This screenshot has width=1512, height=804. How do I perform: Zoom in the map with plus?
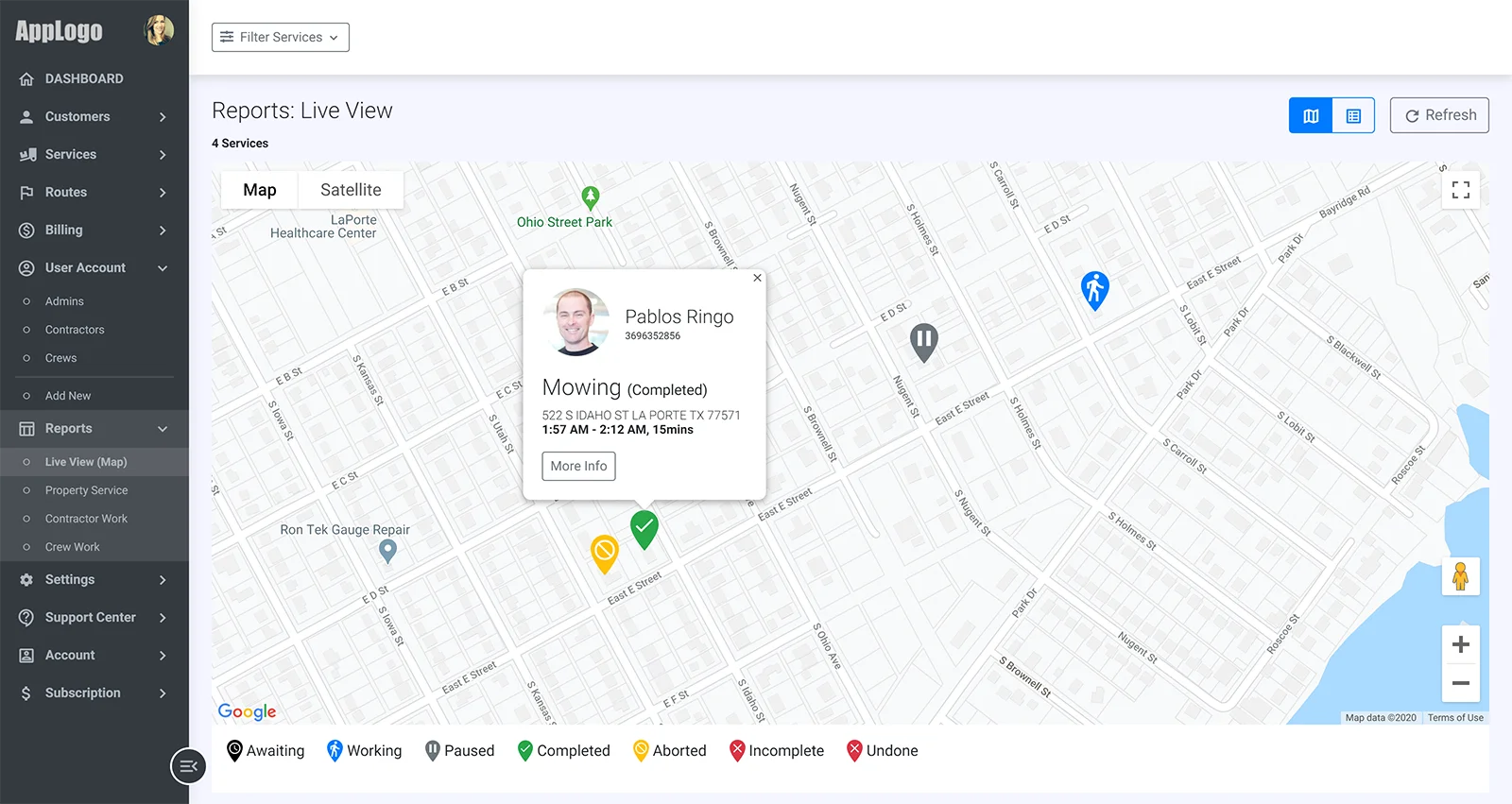(x=1461, y=644)
